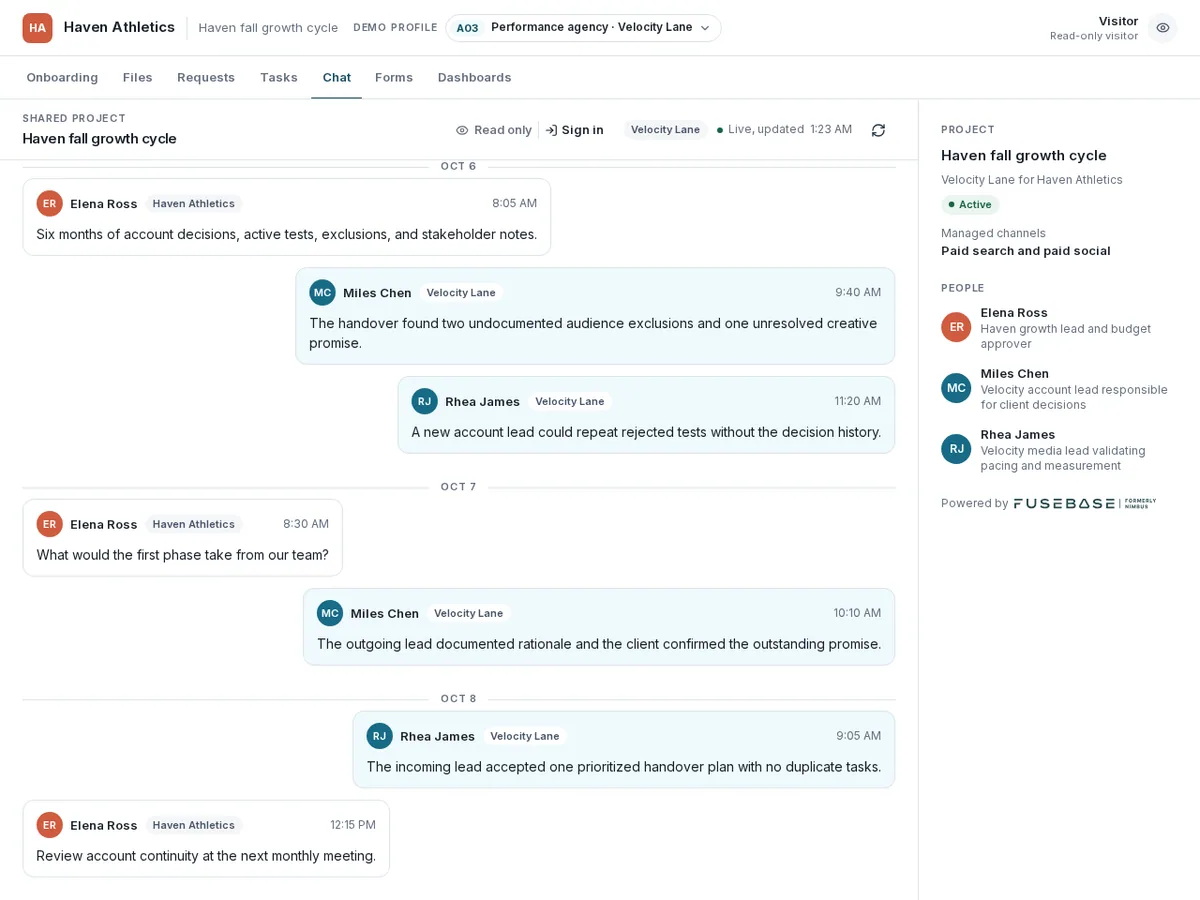
Task: Switch to the Requests tab
Action: click(206, 77)
